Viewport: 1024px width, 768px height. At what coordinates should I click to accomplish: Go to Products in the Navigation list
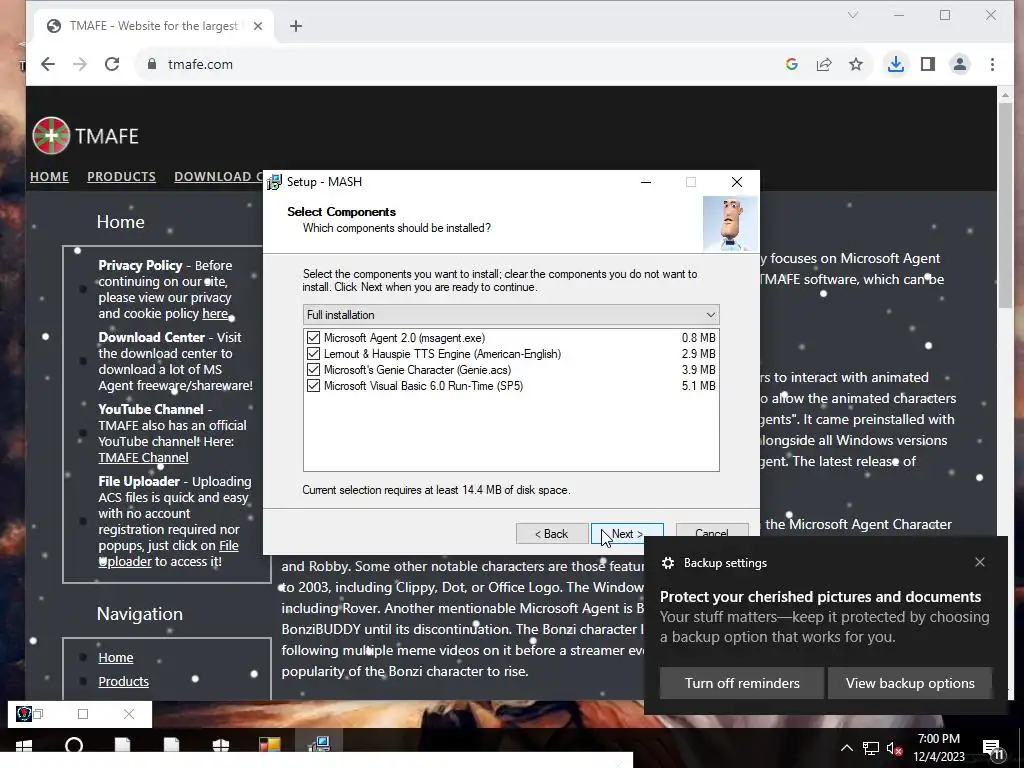[x=123, y=681]
